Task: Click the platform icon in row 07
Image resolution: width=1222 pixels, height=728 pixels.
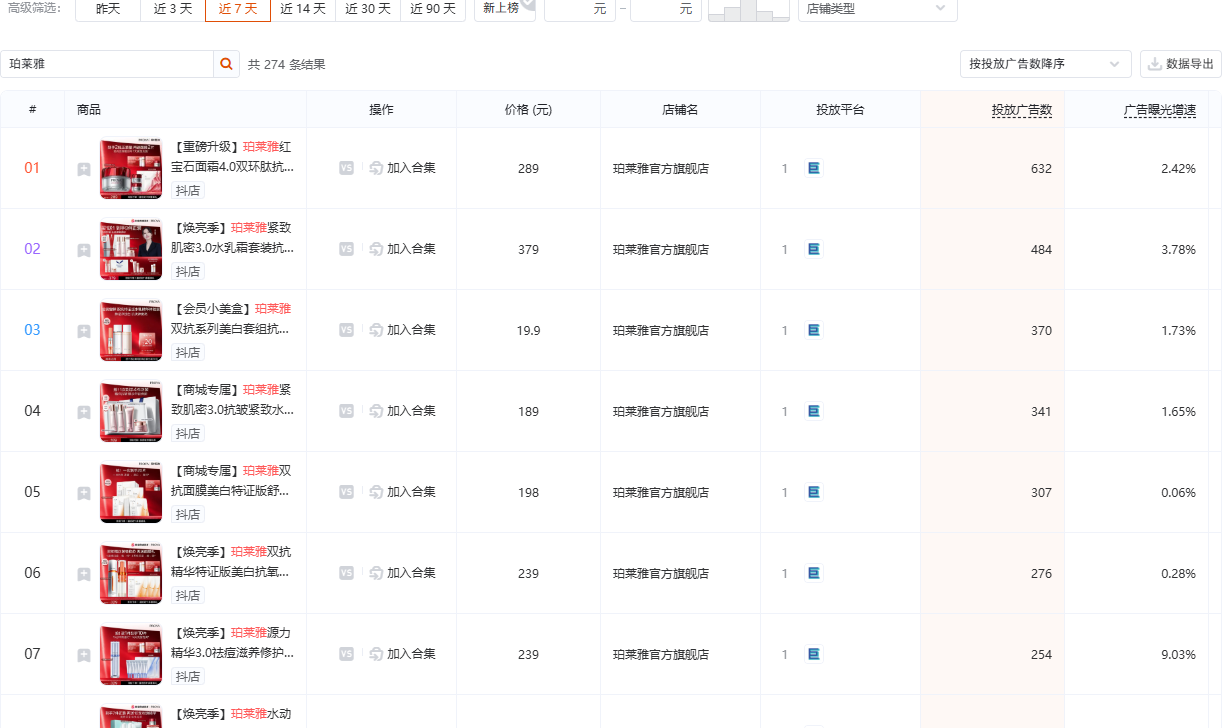Action: pos(814,654)
